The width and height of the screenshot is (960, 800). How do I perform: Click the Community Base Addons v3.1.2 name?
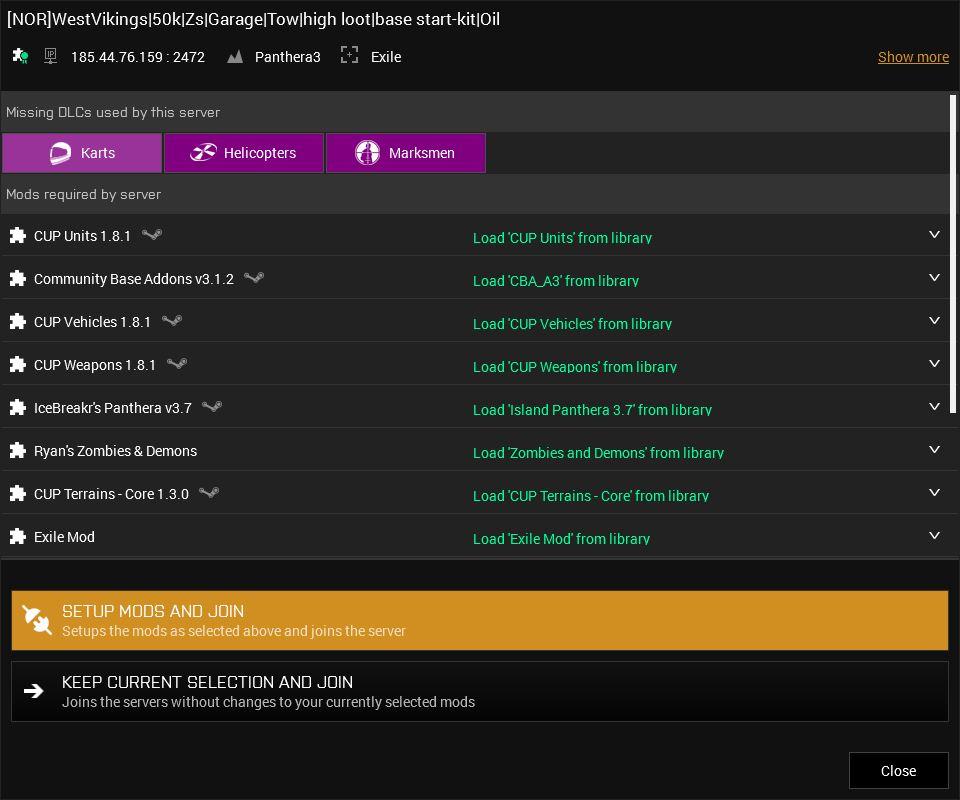tap(133, 279)
